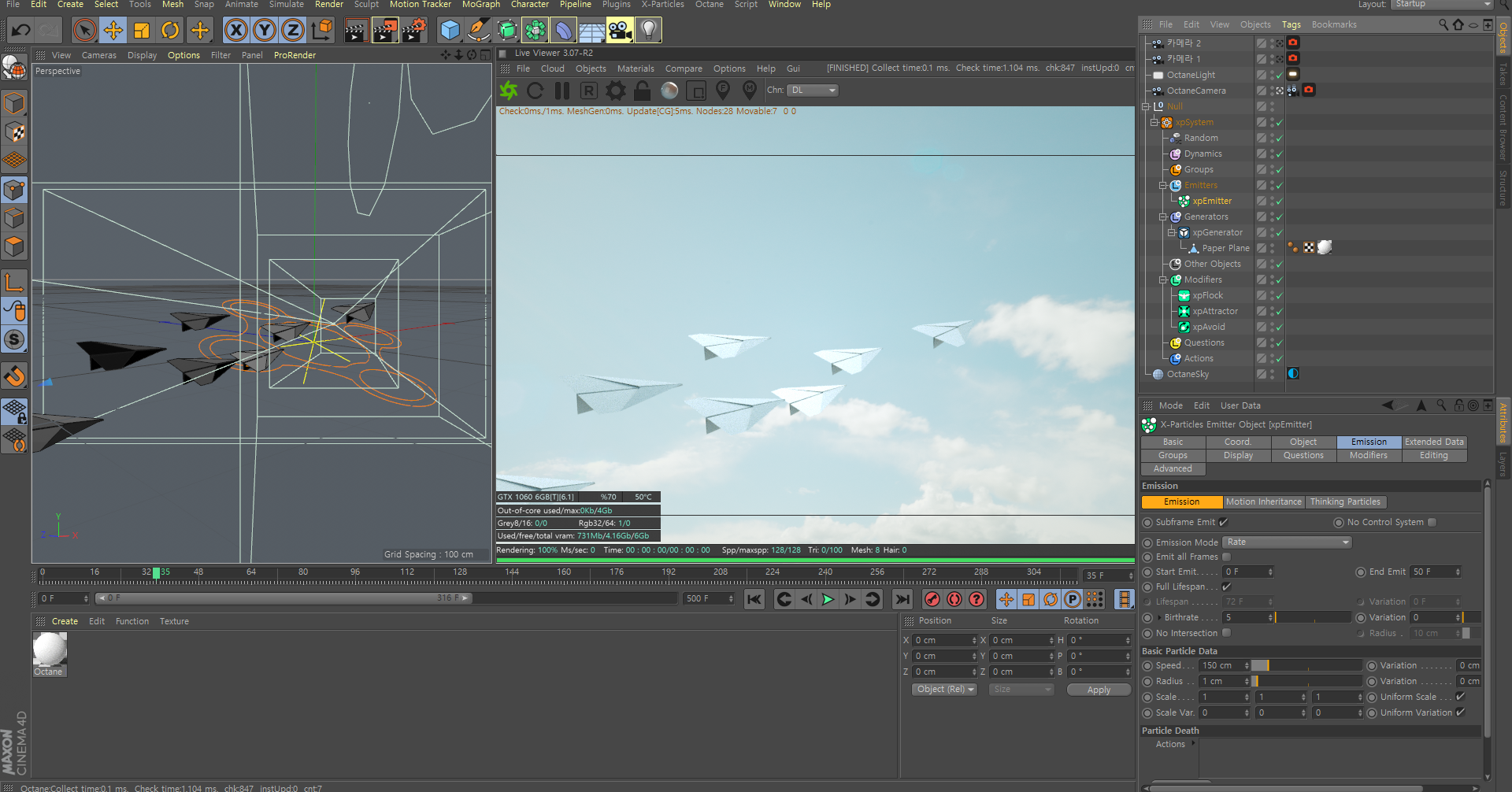Open the Chn DL channel dropdown
Viewport: 1512px width, 792px height.
(x=813, y=91)
